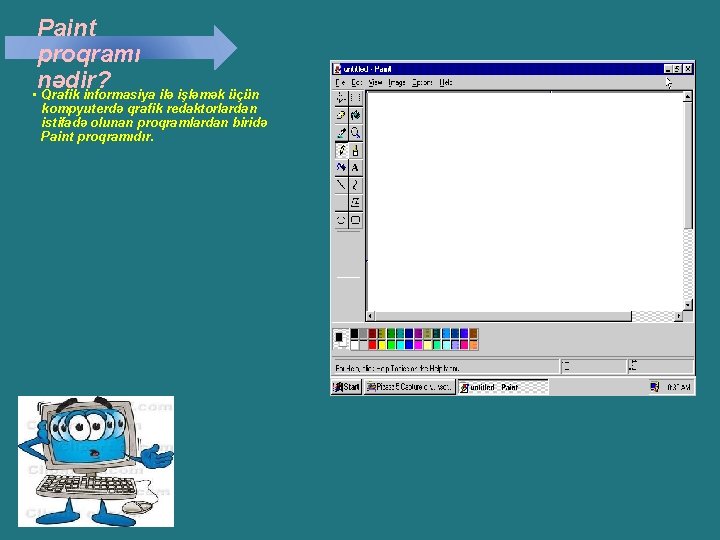Click the foreground/background color indicator box
Viewport: 720px width, 540px height.
[340, 339]
